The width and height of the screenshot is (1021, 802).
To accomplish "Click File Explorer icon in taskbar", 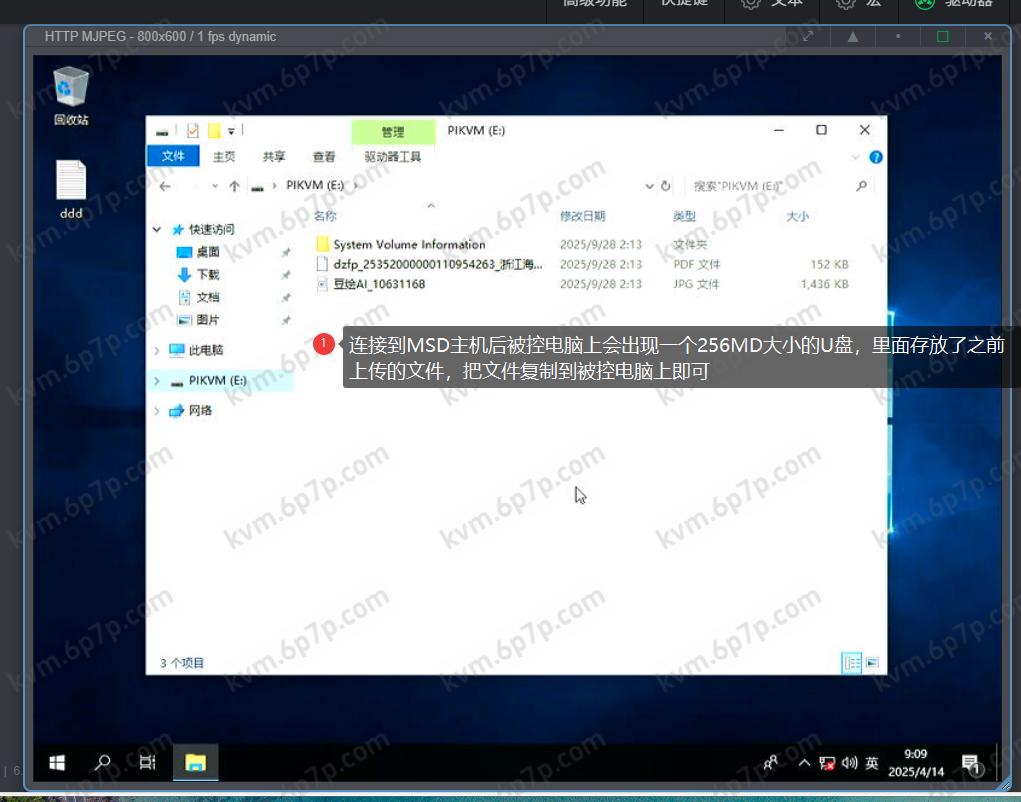I will tap(195, 763).
